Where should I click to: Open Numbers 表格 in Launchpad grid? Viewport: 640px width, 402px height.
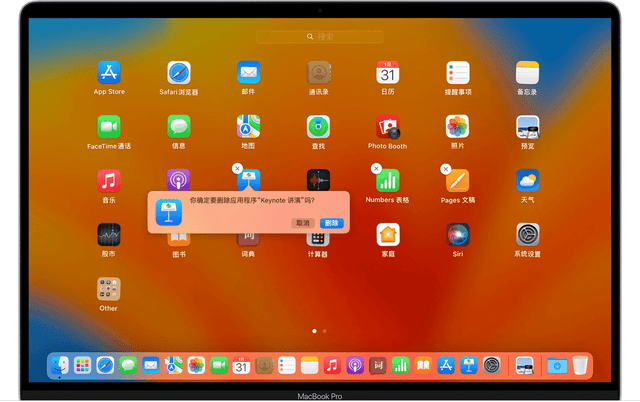pos(388,180)
